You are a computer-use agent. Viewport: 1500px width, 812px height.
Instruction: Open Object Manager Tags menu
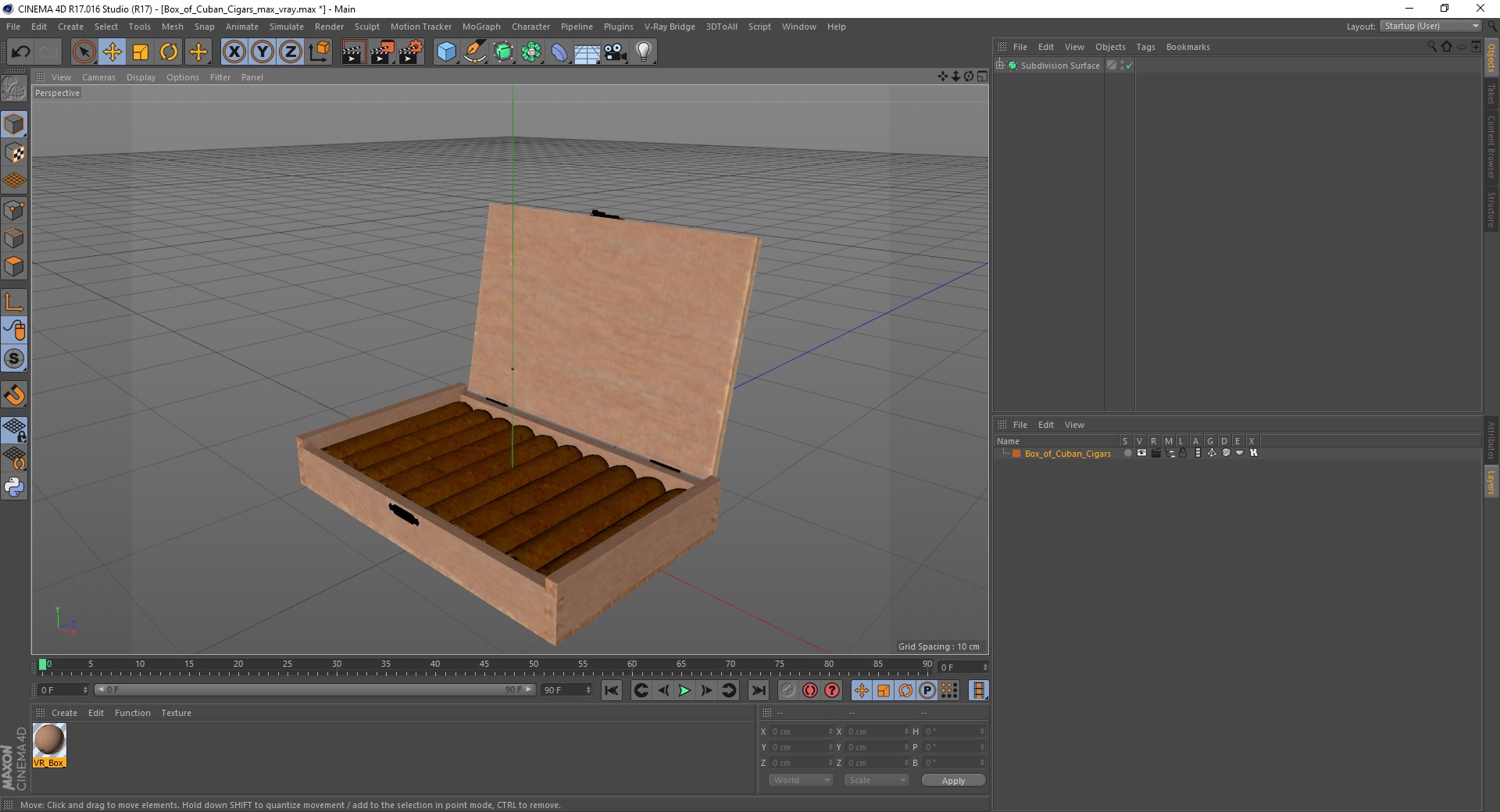[1145, 47]
